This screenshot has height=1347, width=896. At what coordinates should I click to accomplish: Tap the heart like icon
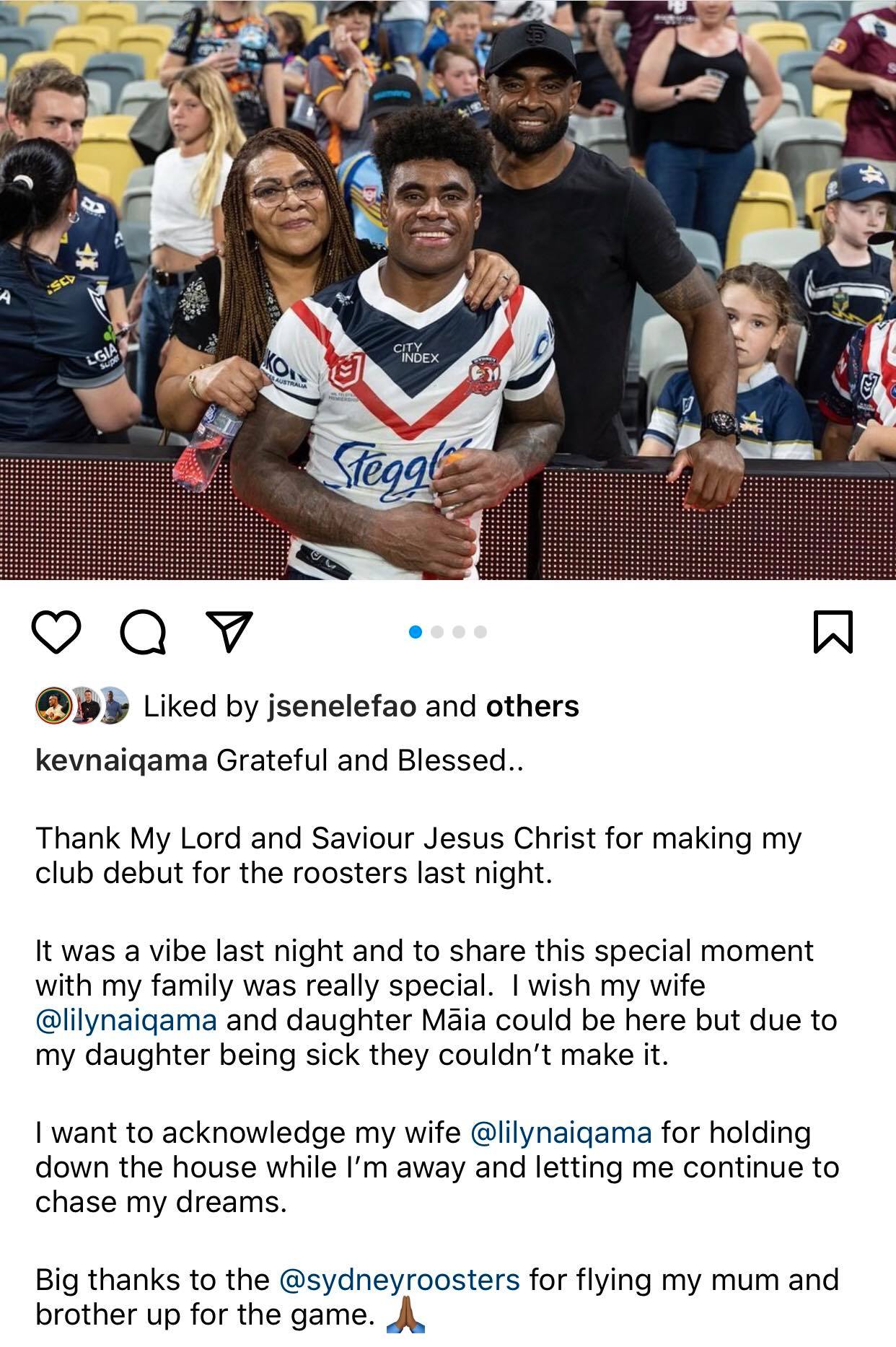[56, 632]
